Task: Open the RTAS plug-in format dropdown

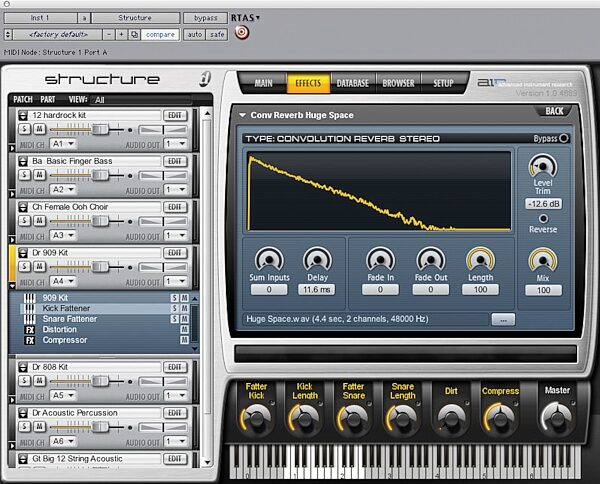Action: (x=246, y=18)
